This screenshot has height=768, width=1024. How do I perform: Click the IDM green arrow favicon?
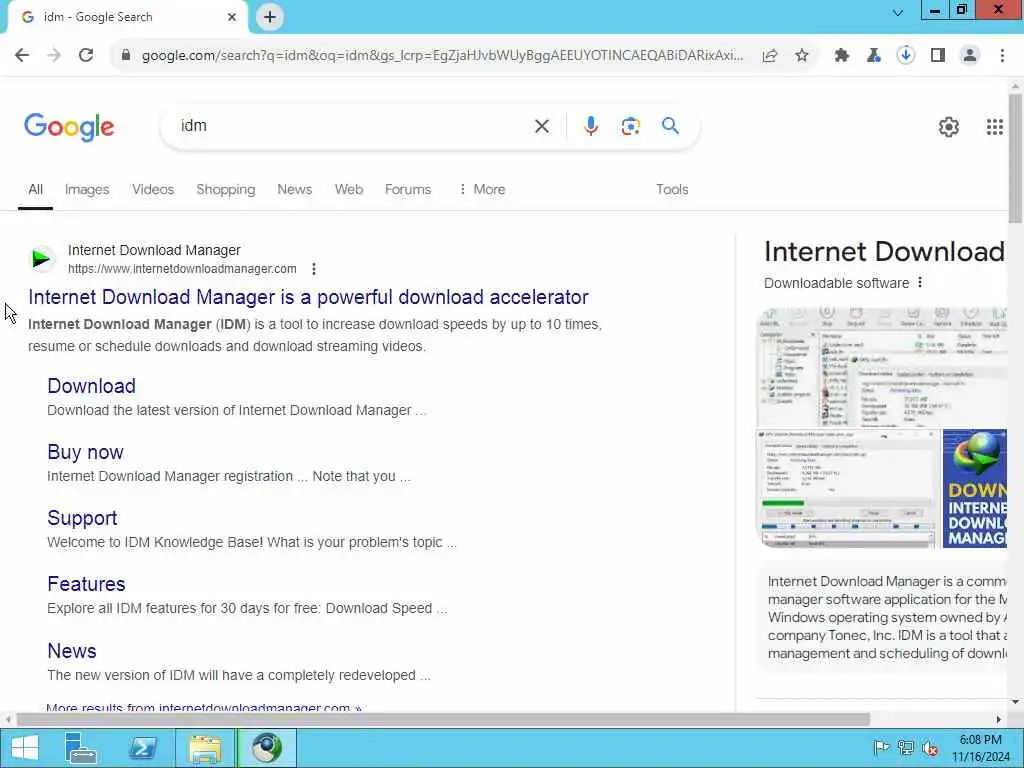[41, 259]
